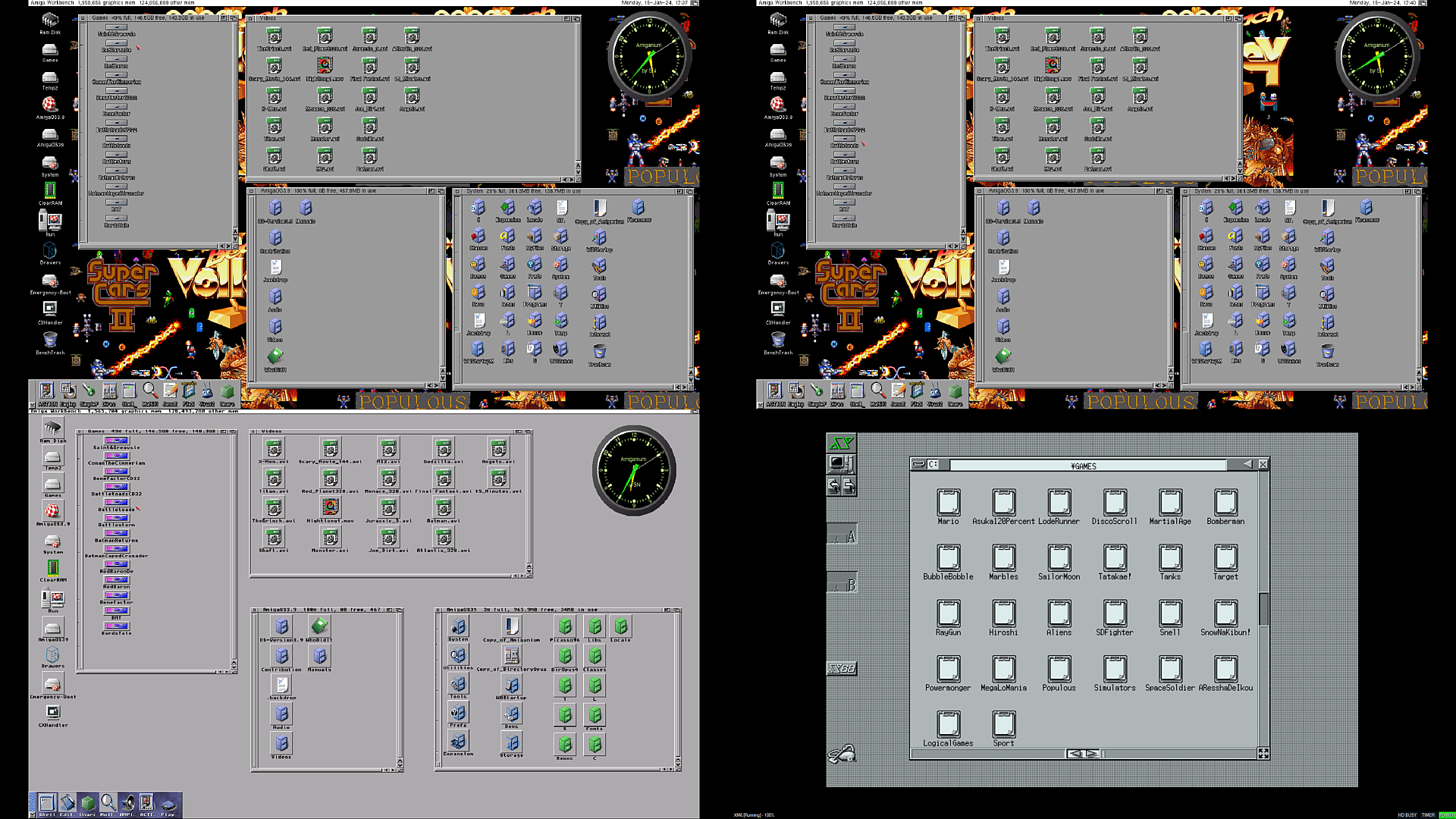Click the POWER indicator in status bar

point(1447,815)
